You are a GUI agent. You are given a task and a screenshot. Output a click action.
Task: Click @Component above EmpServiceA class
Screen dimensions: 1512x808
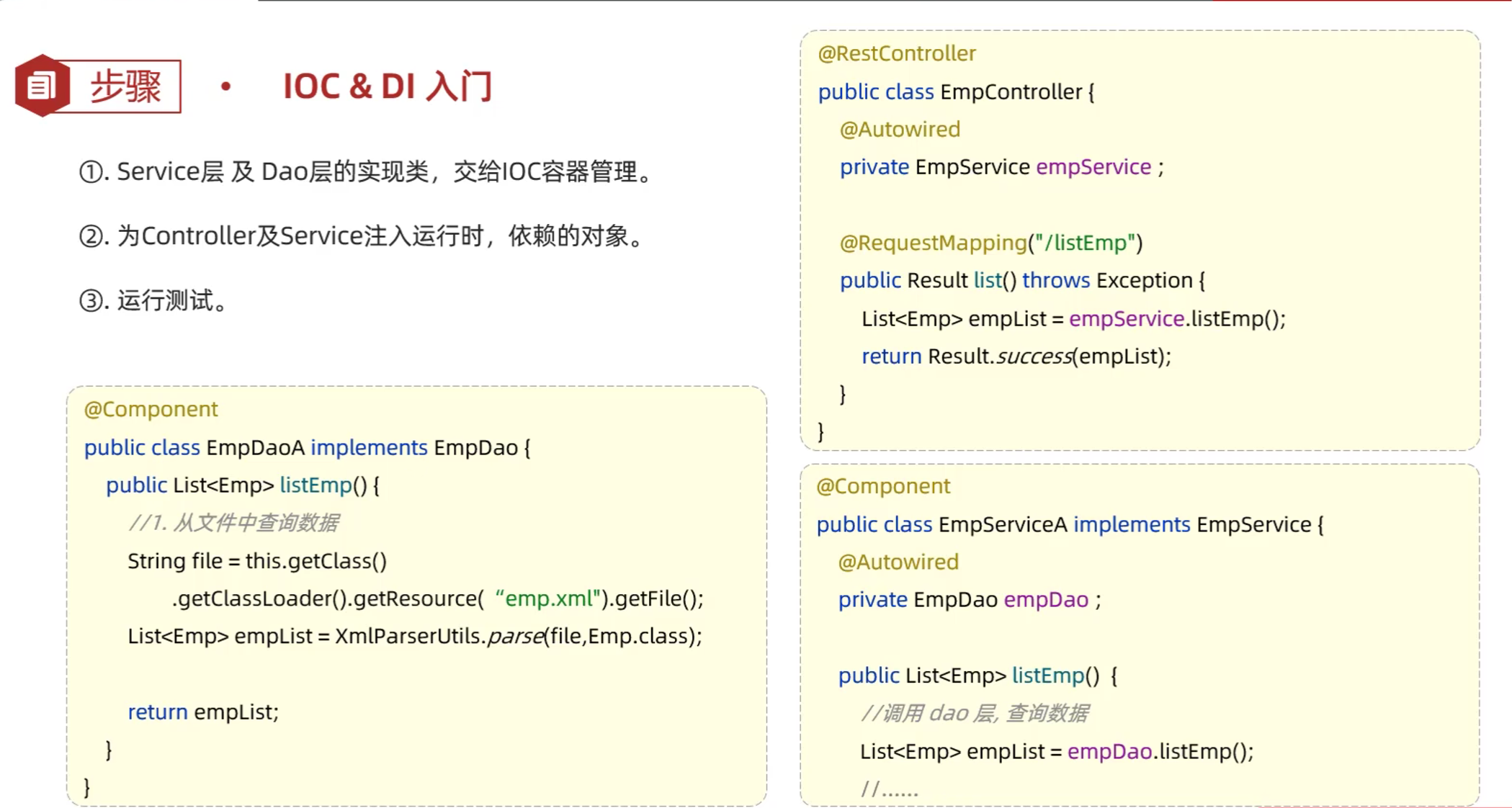882,486
